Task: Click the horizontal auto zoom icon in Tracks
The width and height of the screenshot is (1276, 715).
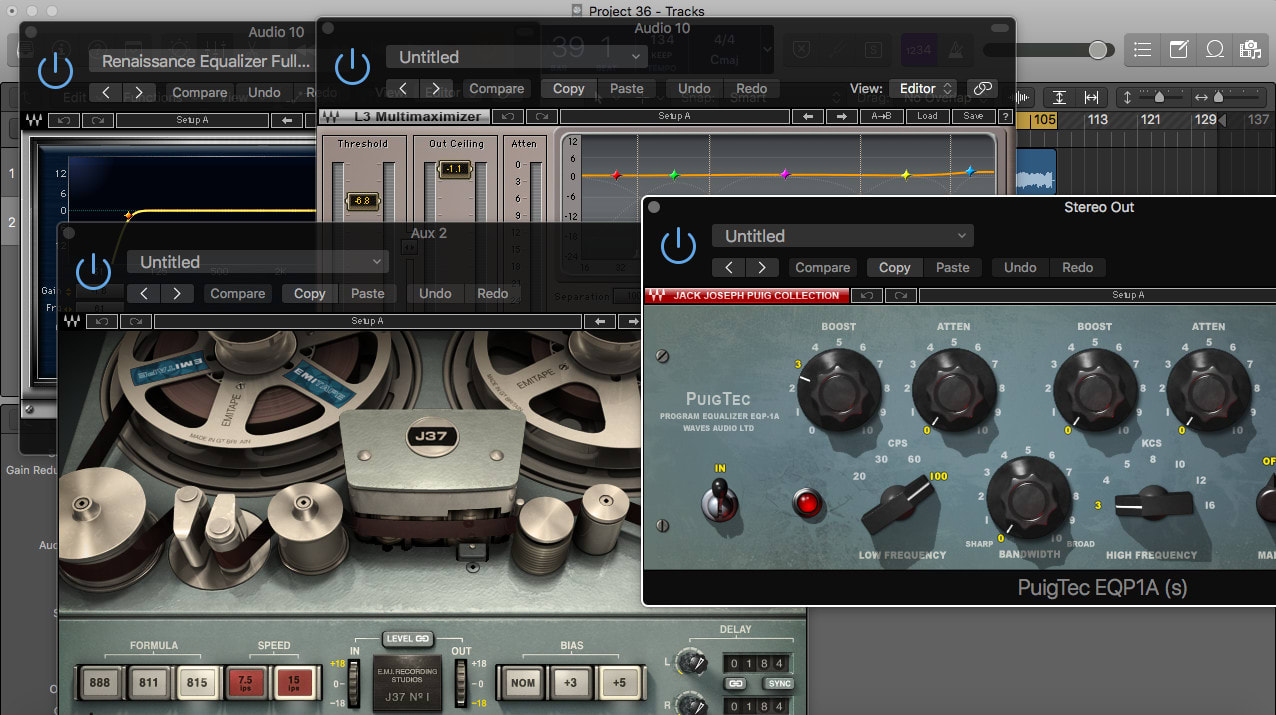Action: coord(1091,97)
